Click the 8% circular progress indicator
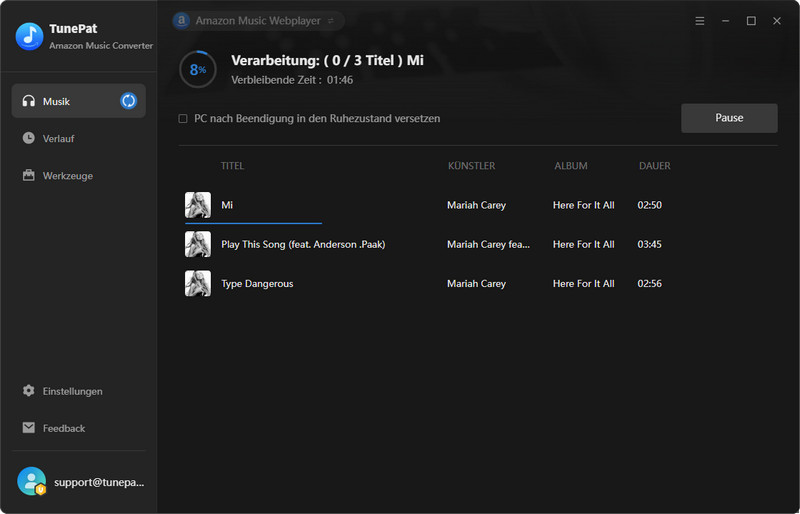Viewport: 800px width, 514px height. (x=198, y=69)
